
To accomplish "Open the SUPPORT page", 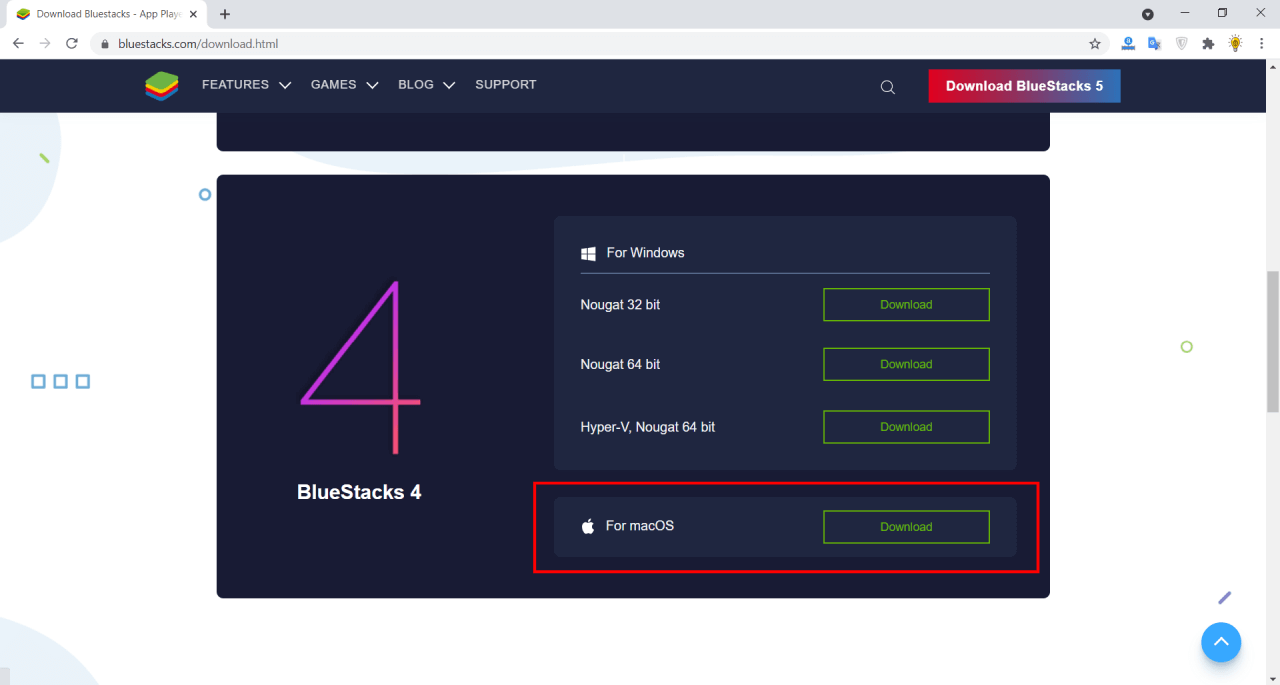I will point(506,85).
